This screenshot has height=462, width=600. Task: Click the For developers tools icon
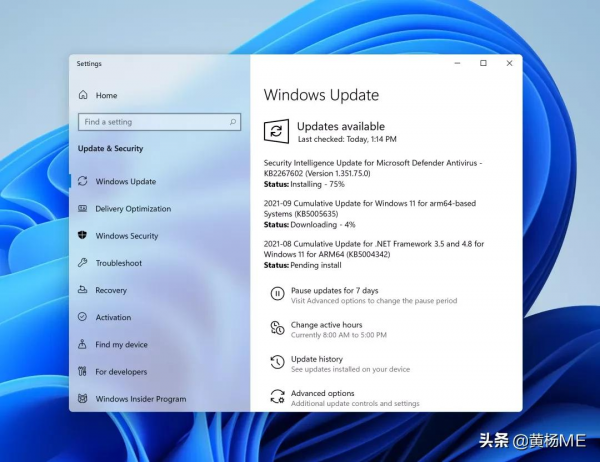(x=82, y=371)
